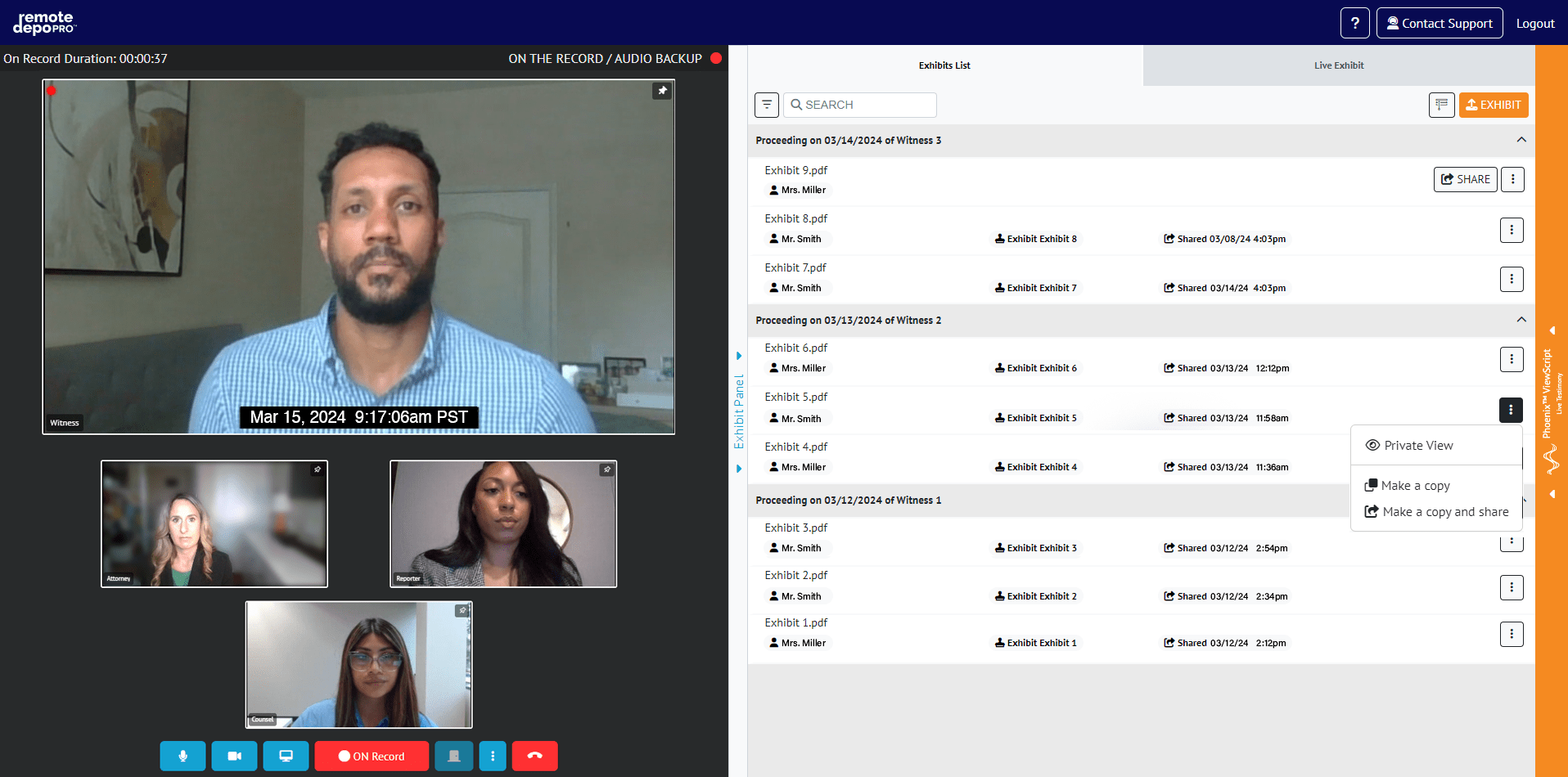Click the Exhibit 6.pdf file name
Viewport: 1568px width, 777px height.
(795, 348)
